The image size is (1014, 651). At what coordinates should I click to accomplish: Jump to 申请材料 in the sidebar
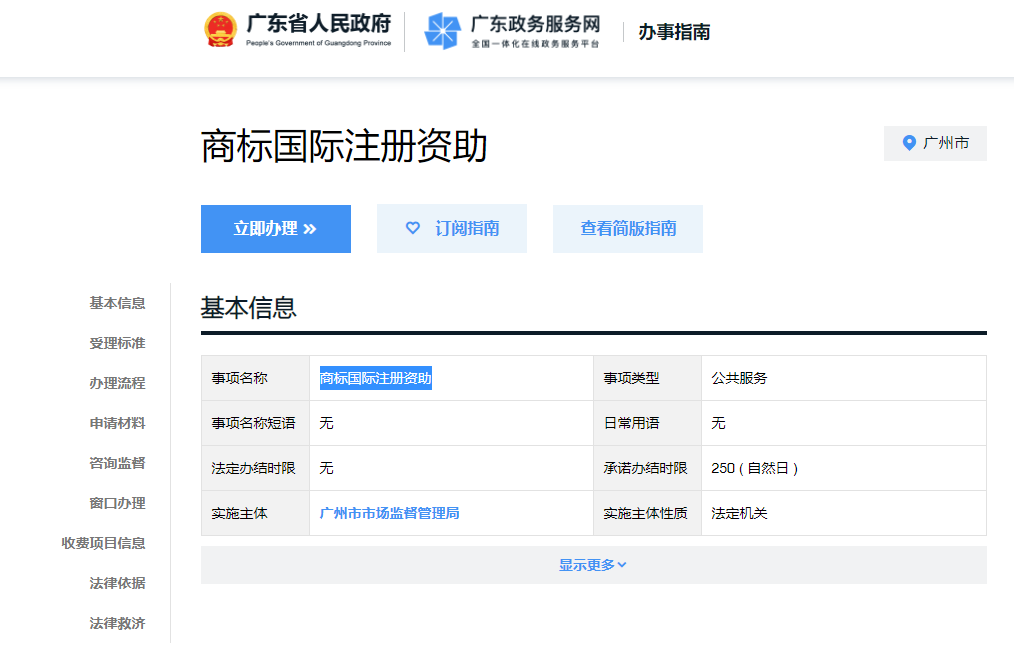pos(117,423)
